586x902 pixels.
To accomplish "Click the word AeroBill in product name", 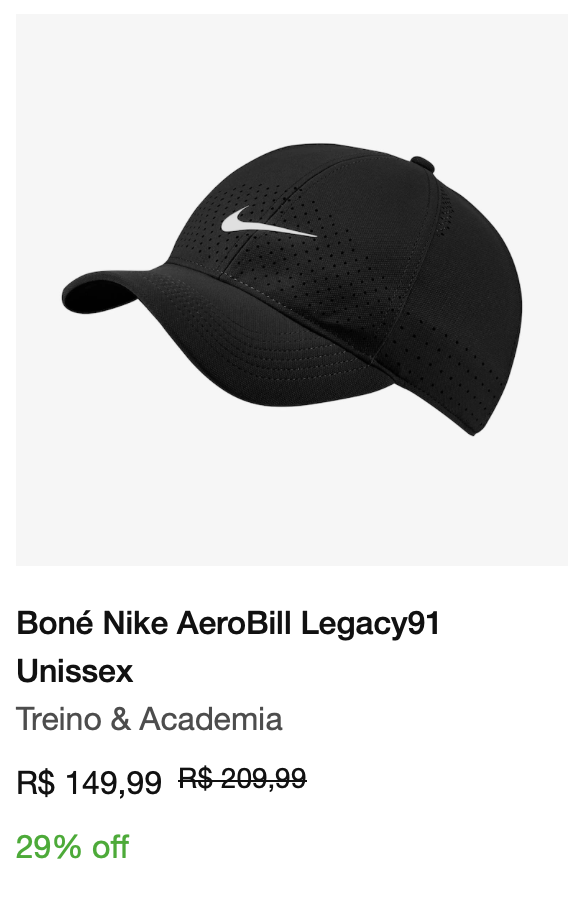I will [233, 624].
